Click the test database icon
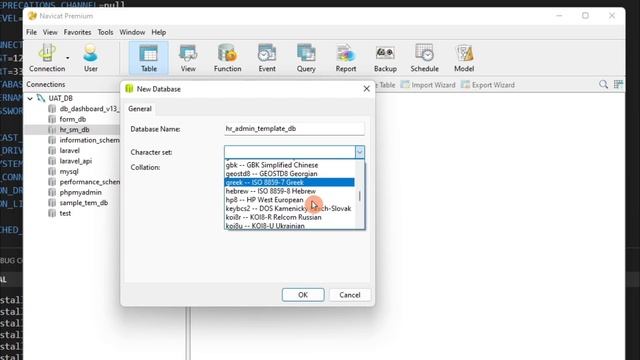640x360 pixels. 52,213
